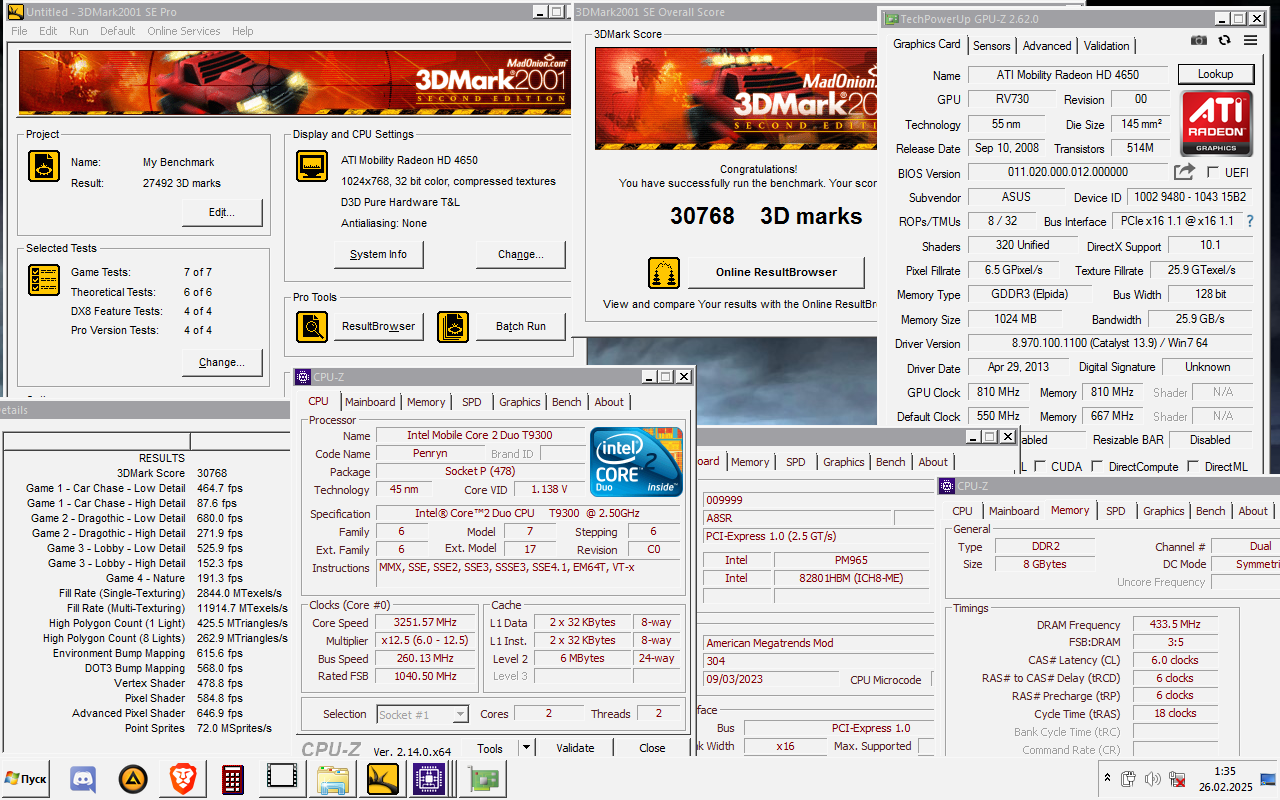The width and height of the screenshot is (1280, 800).
Task: Click the Batch Run button
Action: coord(521,327)
